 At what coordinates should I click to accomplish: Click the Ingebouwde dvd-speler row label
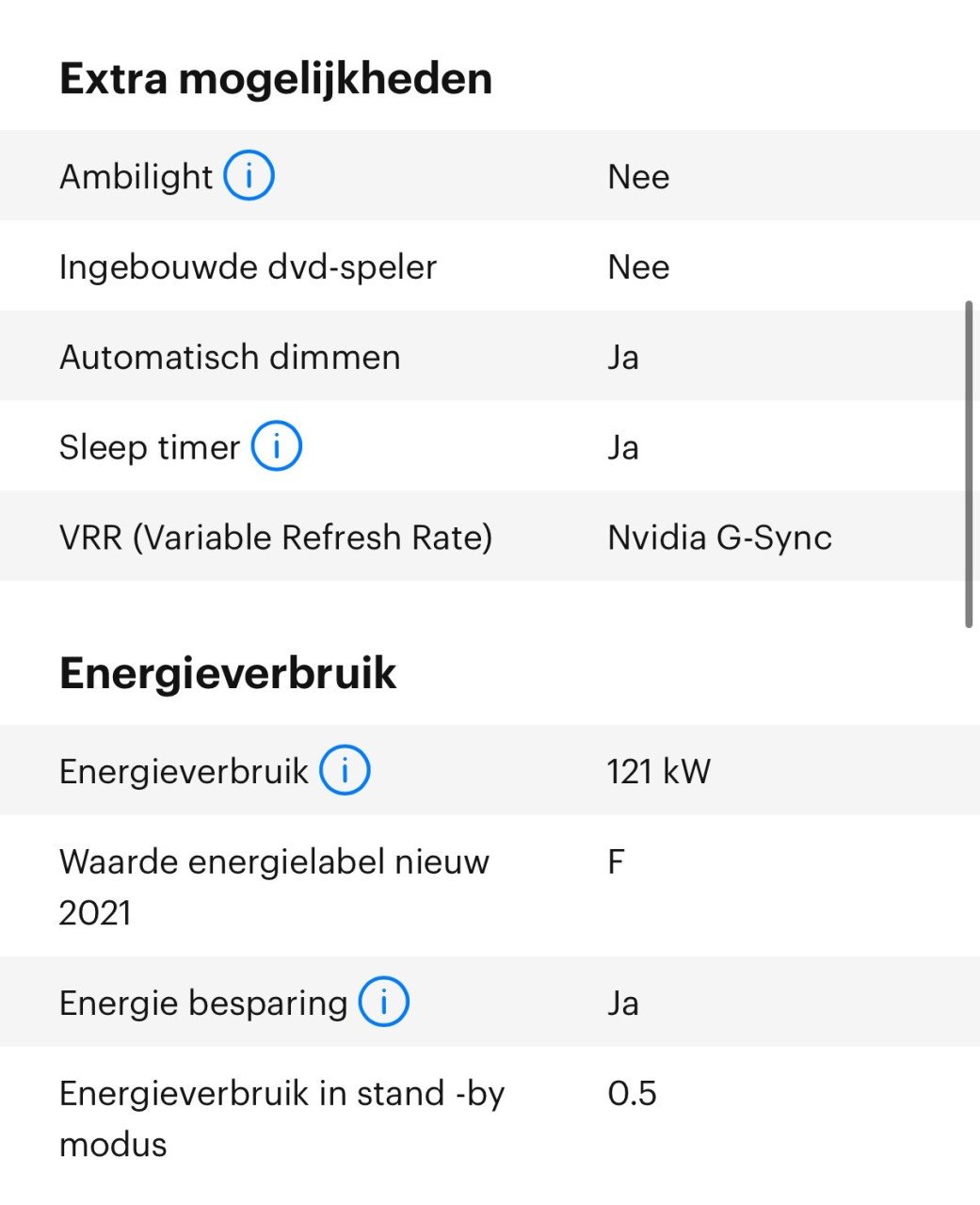click(248, 266)
